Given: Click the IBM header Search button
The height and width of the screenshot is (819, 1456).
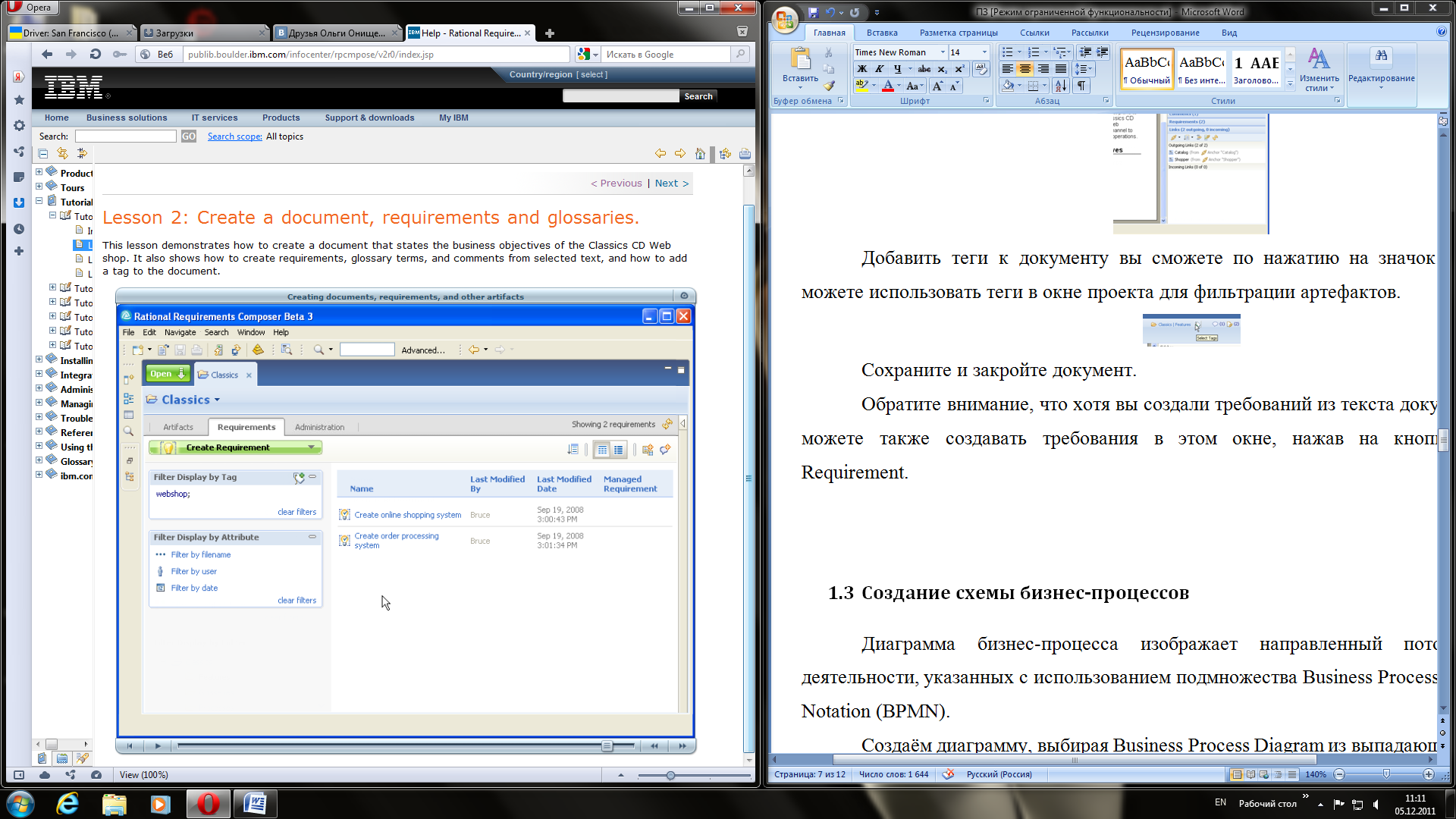Looking at the screenshot, I should [698, 96].
